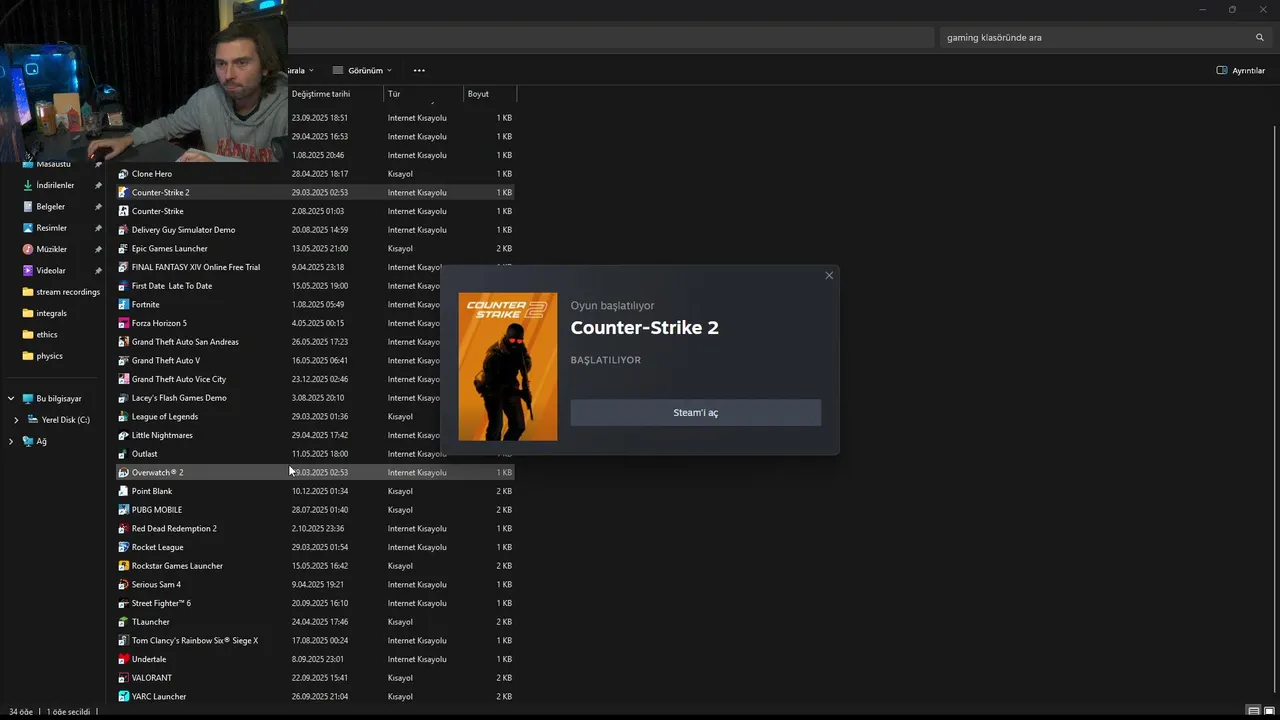Open Belgeler folder in sidebar
The height and width of the screenshot is (720, 1280).
tap(50, 207)
